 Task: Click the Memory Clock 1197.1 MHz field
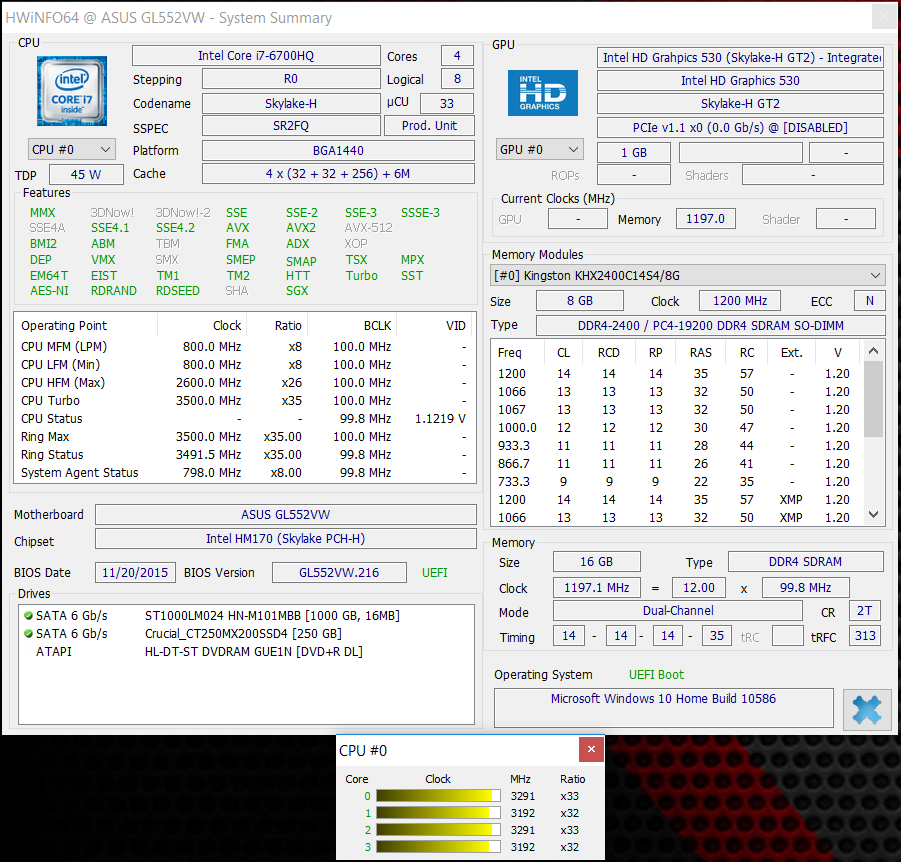(x=596, y=588)
